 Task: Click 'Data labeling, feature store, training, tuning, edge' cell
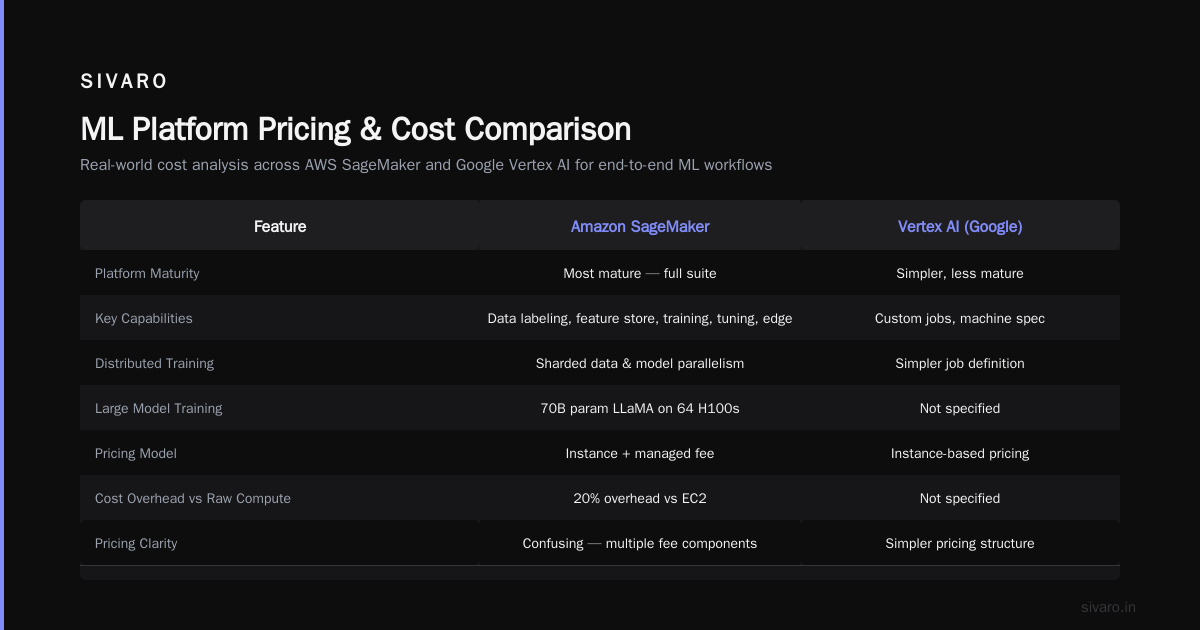(640, 318)
